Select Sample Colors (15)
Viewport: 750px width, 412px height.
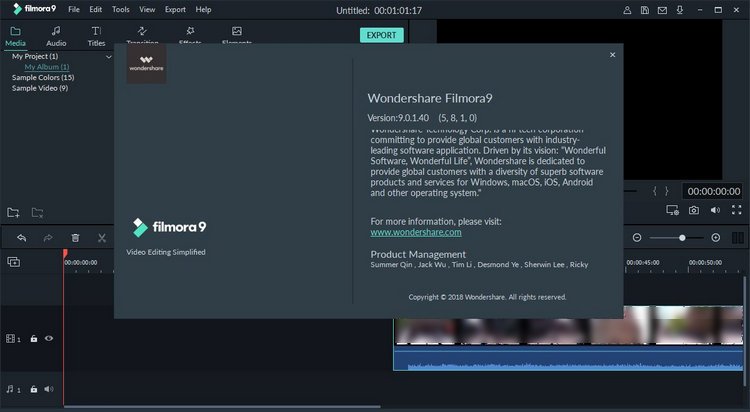pos(43,78)
